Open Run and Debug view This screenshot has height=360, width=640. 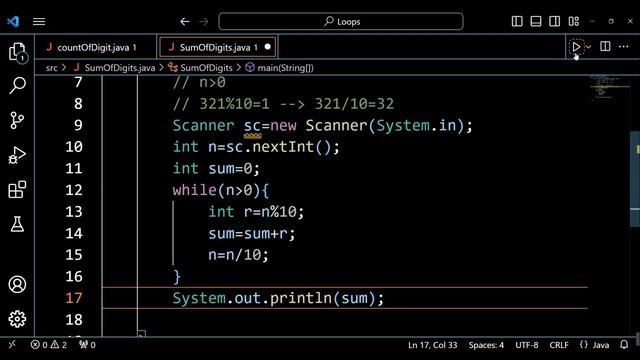coord(17,155)
